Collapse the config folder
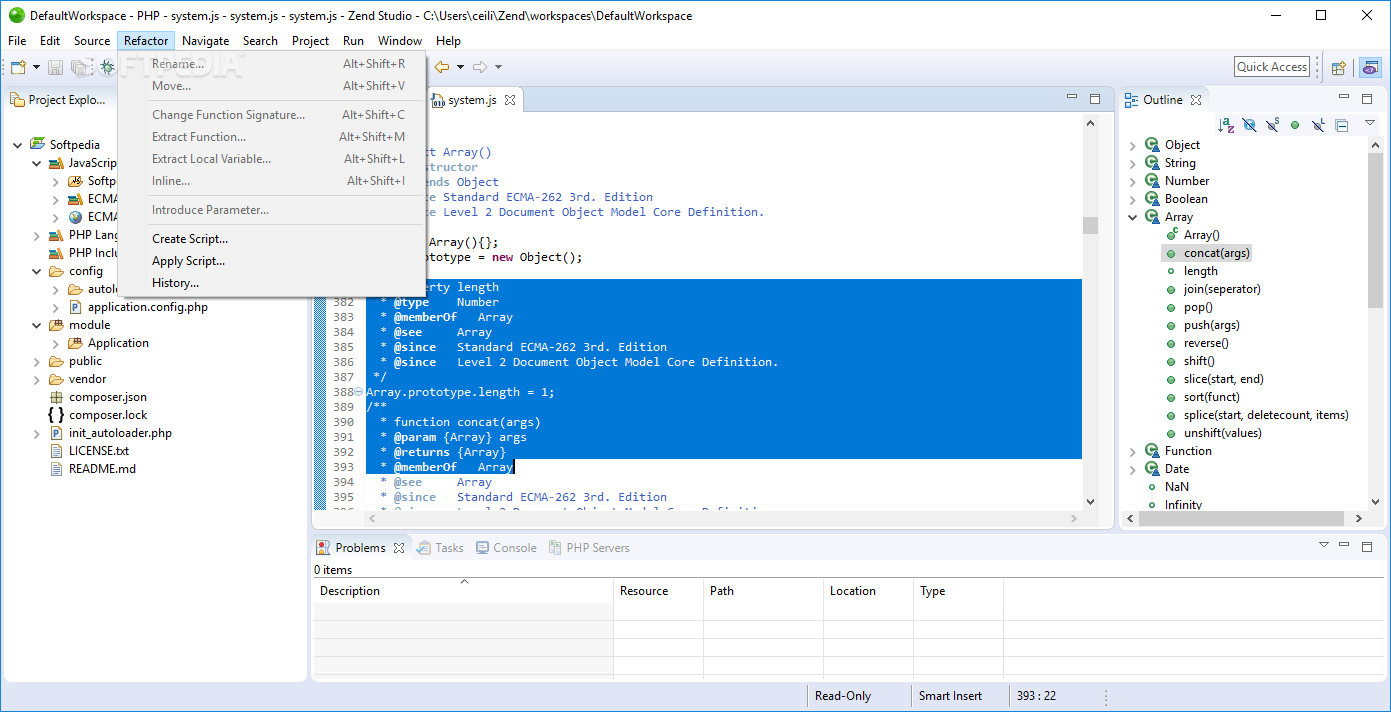1391x712 pixels. [x=36, y=271]
